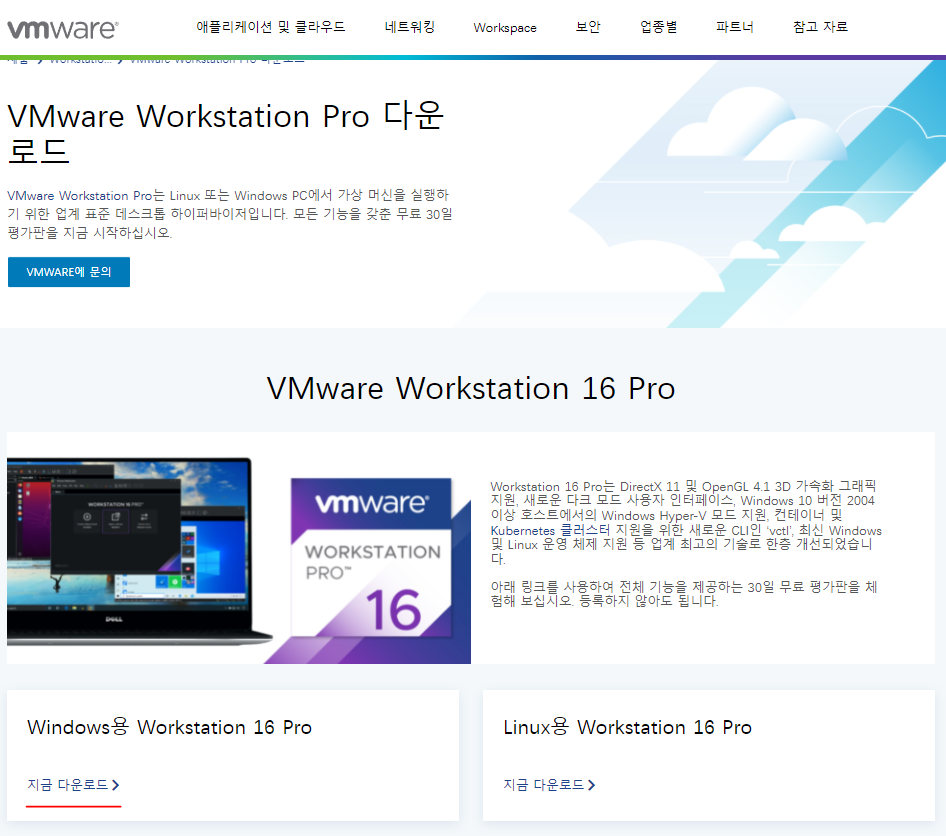
Task: Click the VMWARE에 문의 button
Action: [69, 272]
